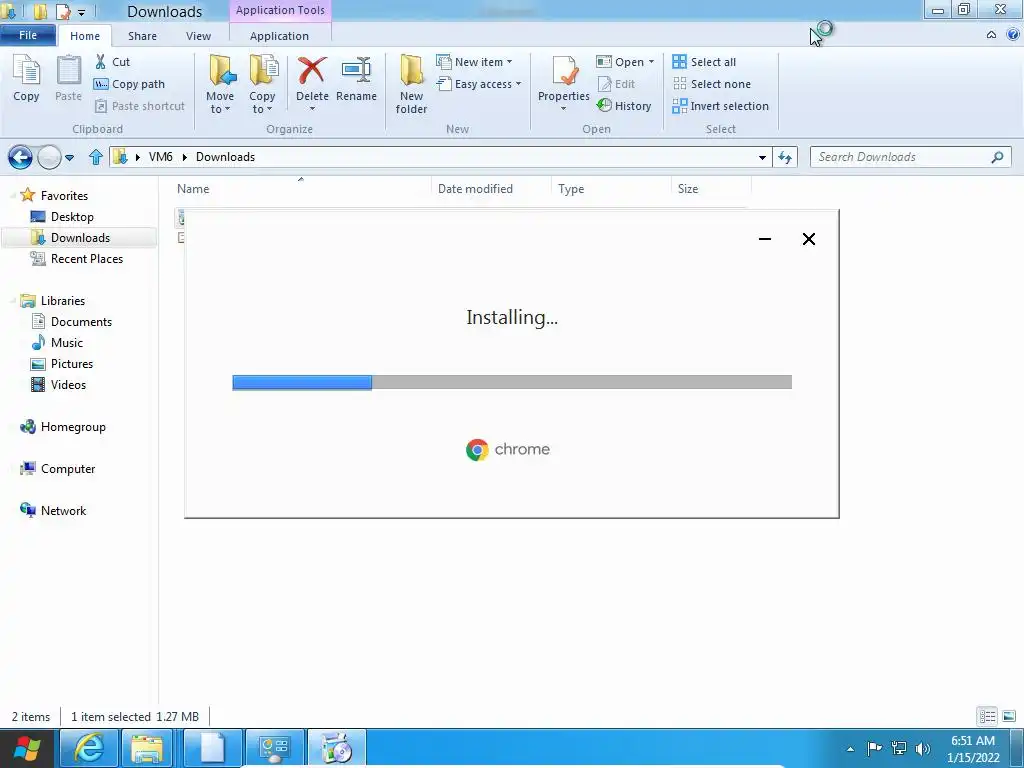Click the Chrome installing progress bar
The width and height of the screenshot is (1024, 768).
pyautogui.click(x=512, y=382)
